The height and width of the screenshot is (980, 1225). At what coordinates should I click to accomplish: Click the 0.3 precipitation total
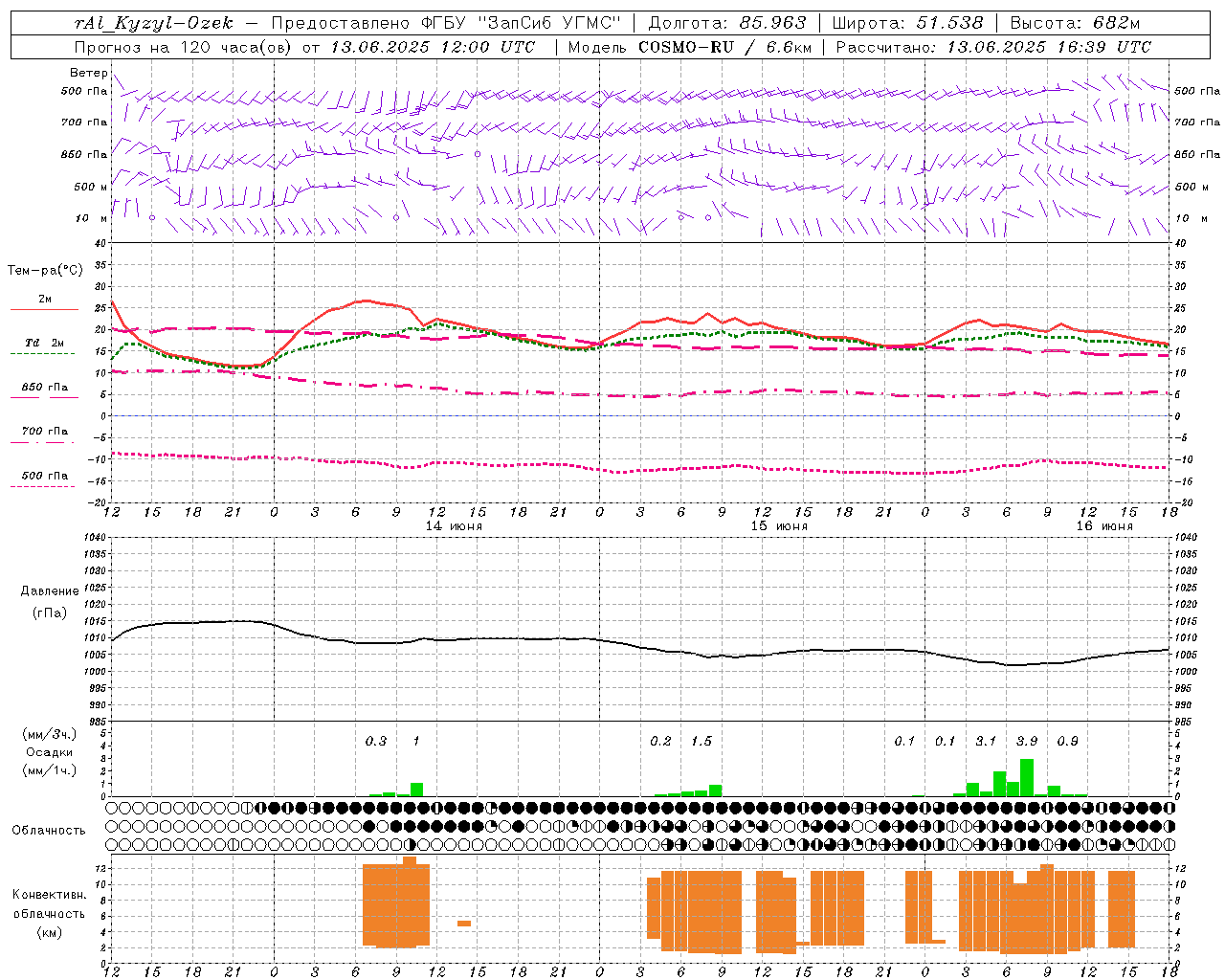376,741
